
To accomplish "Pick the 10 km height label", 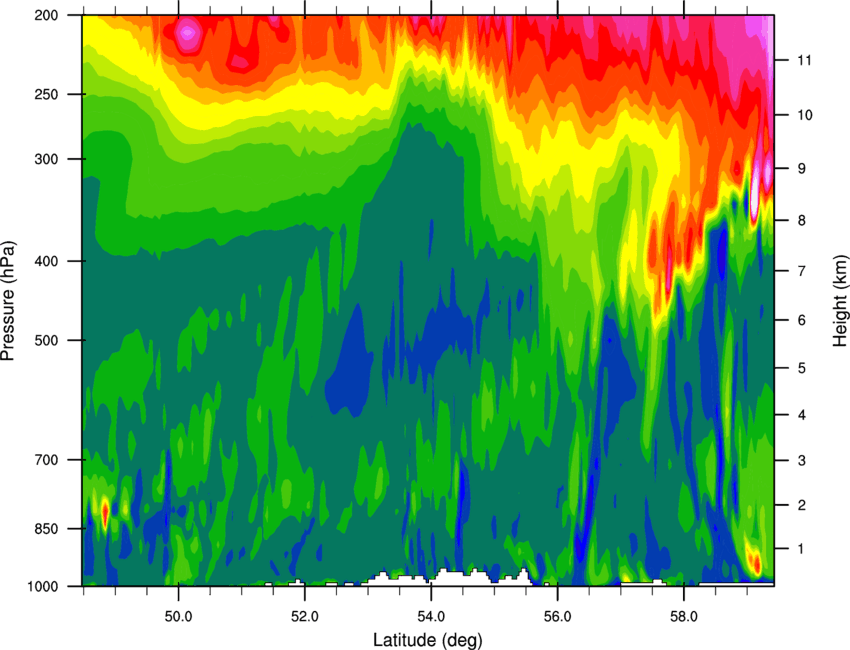I will tap(804, 115).
